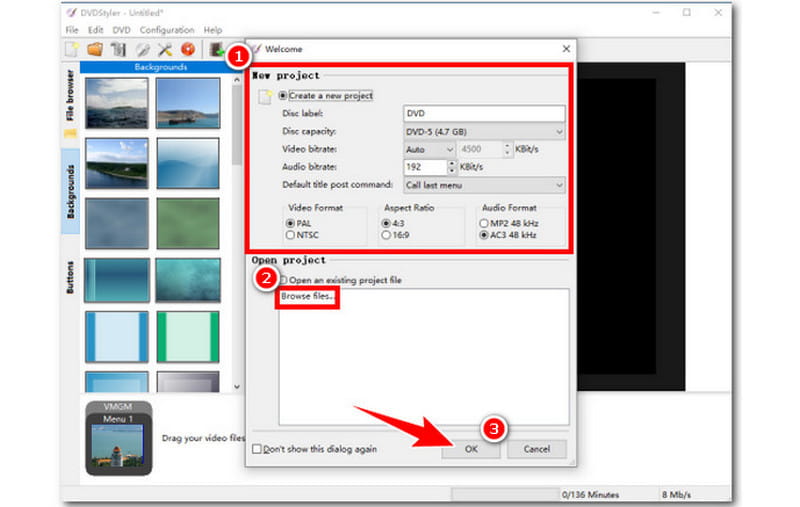Select blue light-rays background thumbnail

pyautogui.click(x=188, y=163)
